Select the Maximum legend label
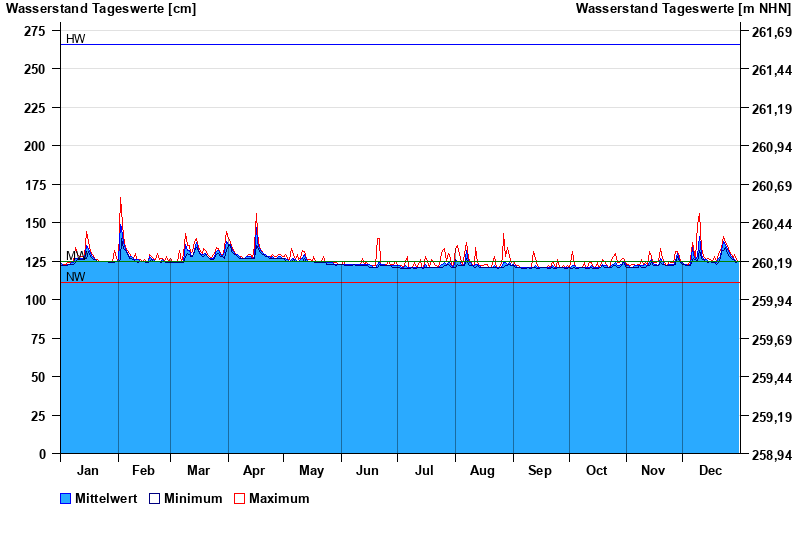 pos(279,498)
